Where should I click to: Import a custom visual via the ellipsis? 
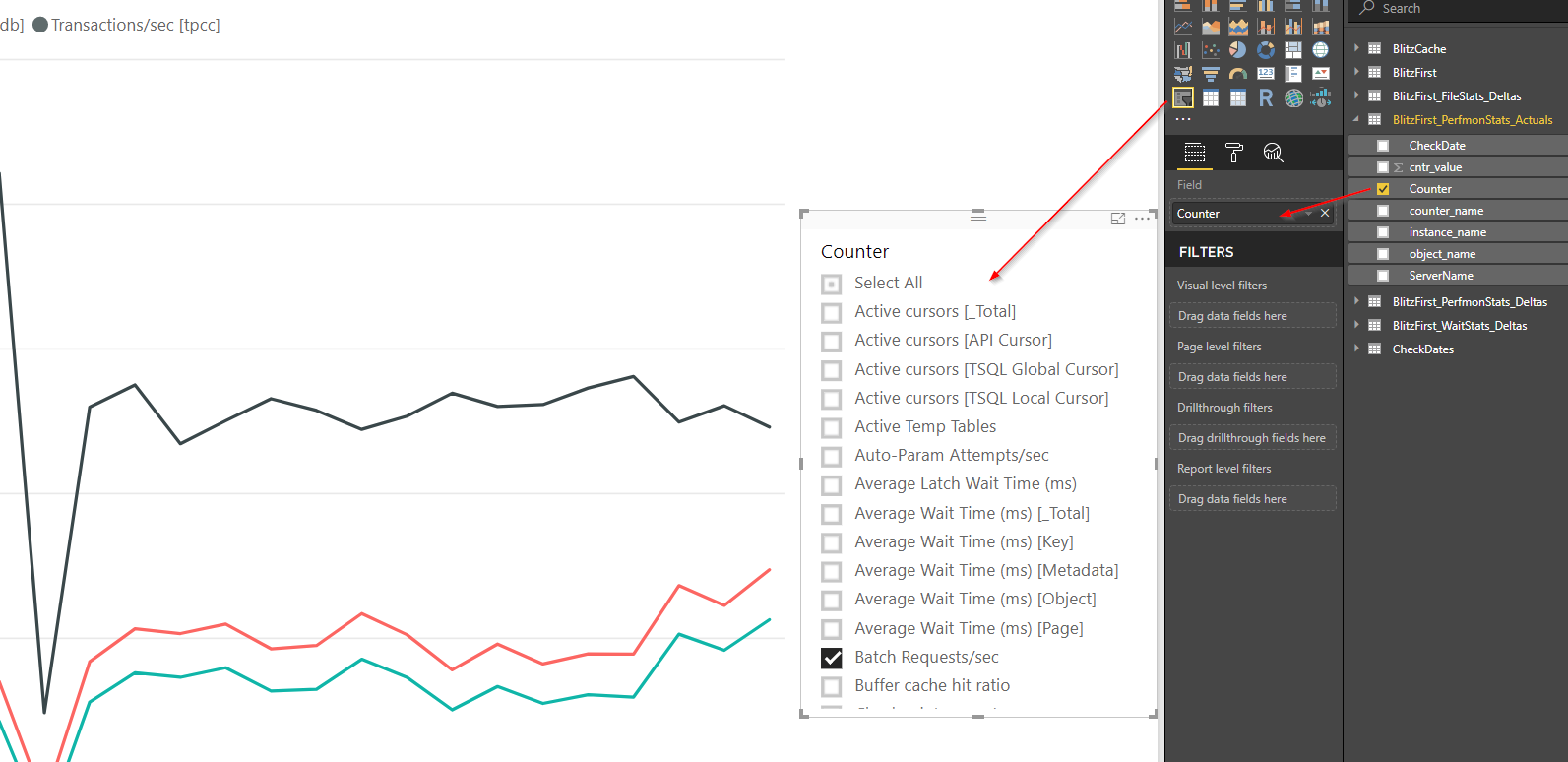(1183, 119)
